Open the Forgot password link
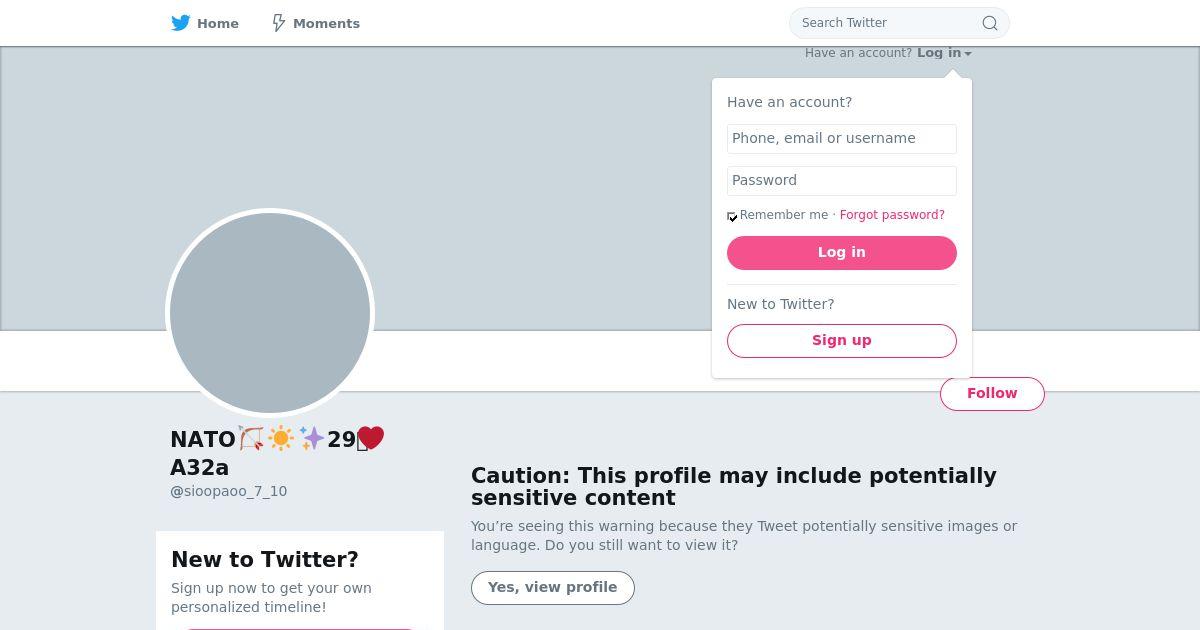This screenshot has width=1200, height=630. click(892, 215)
